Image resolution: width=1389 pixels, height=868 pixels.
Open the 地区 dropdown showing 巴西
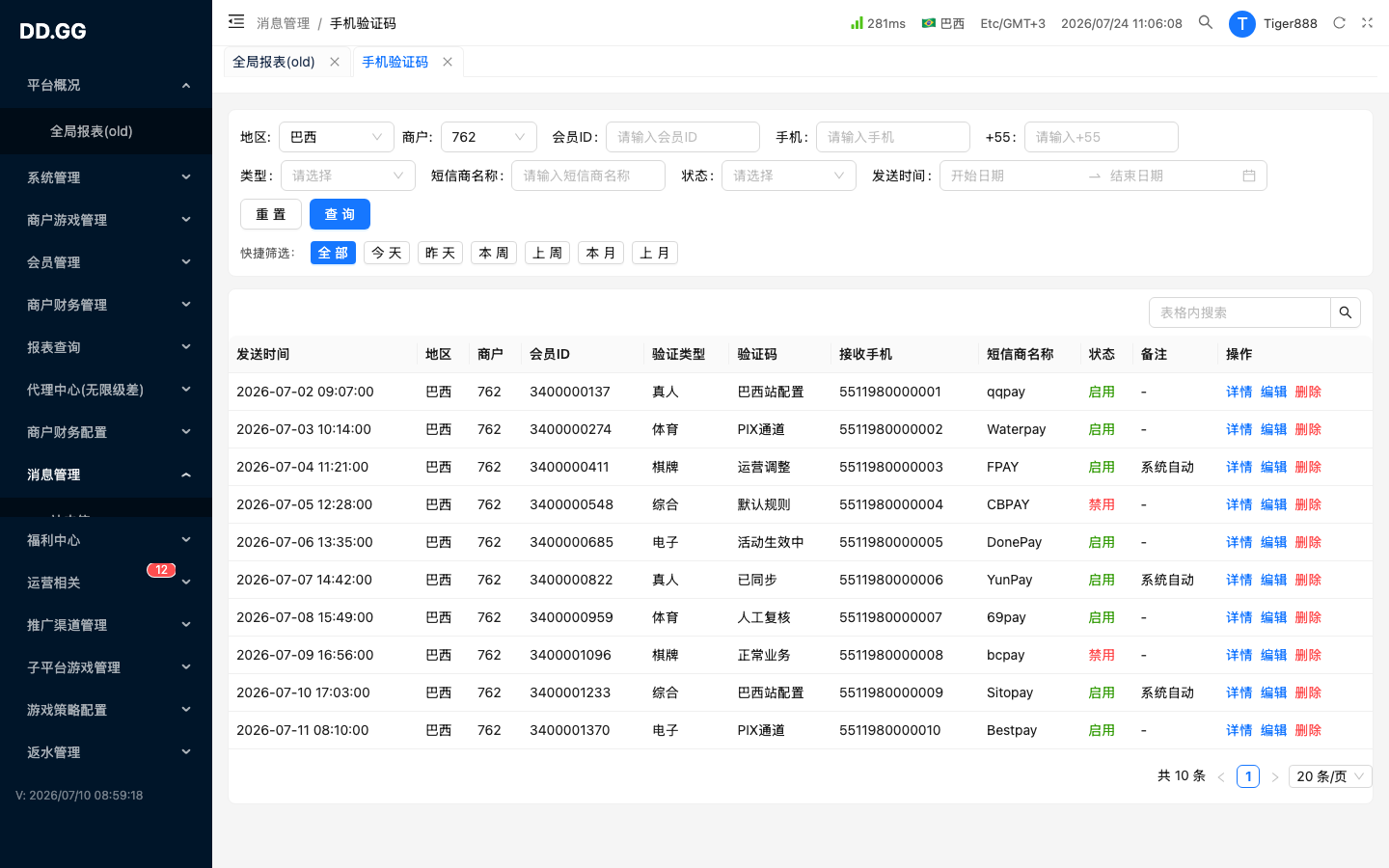point(337,137)
